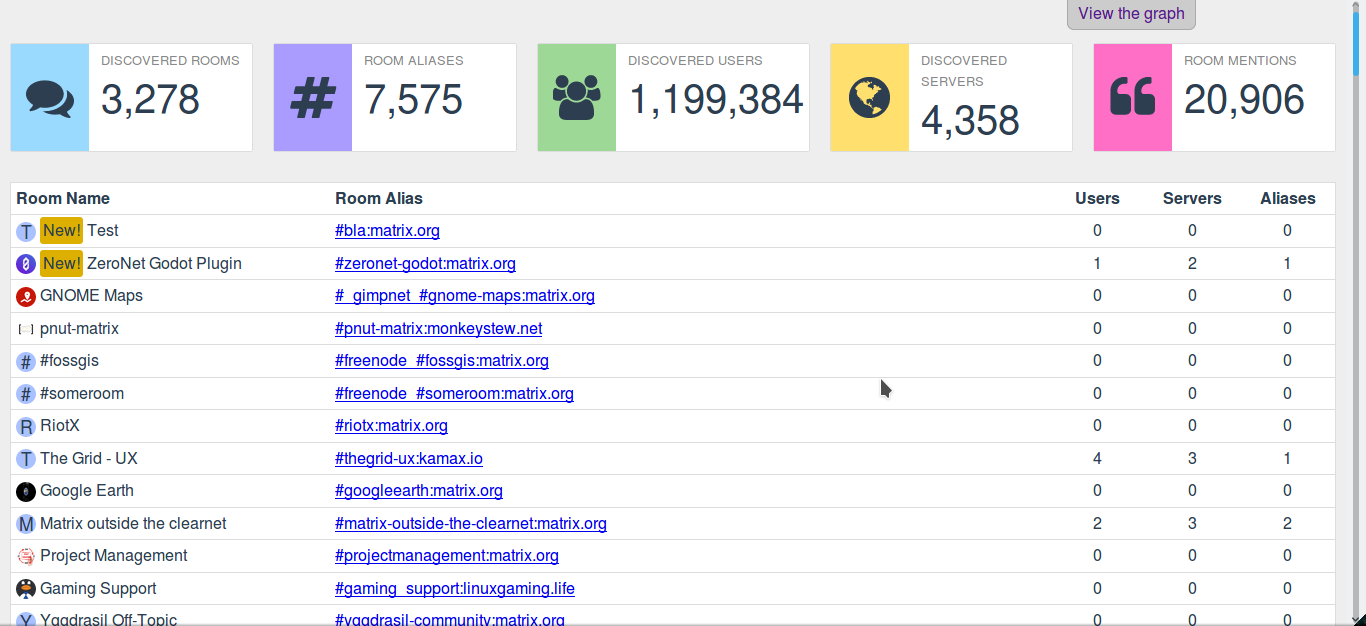Click the GNOME Maps room avatar
The height and width of the screenshot is (626, 1366).
(x=26, y=297)
